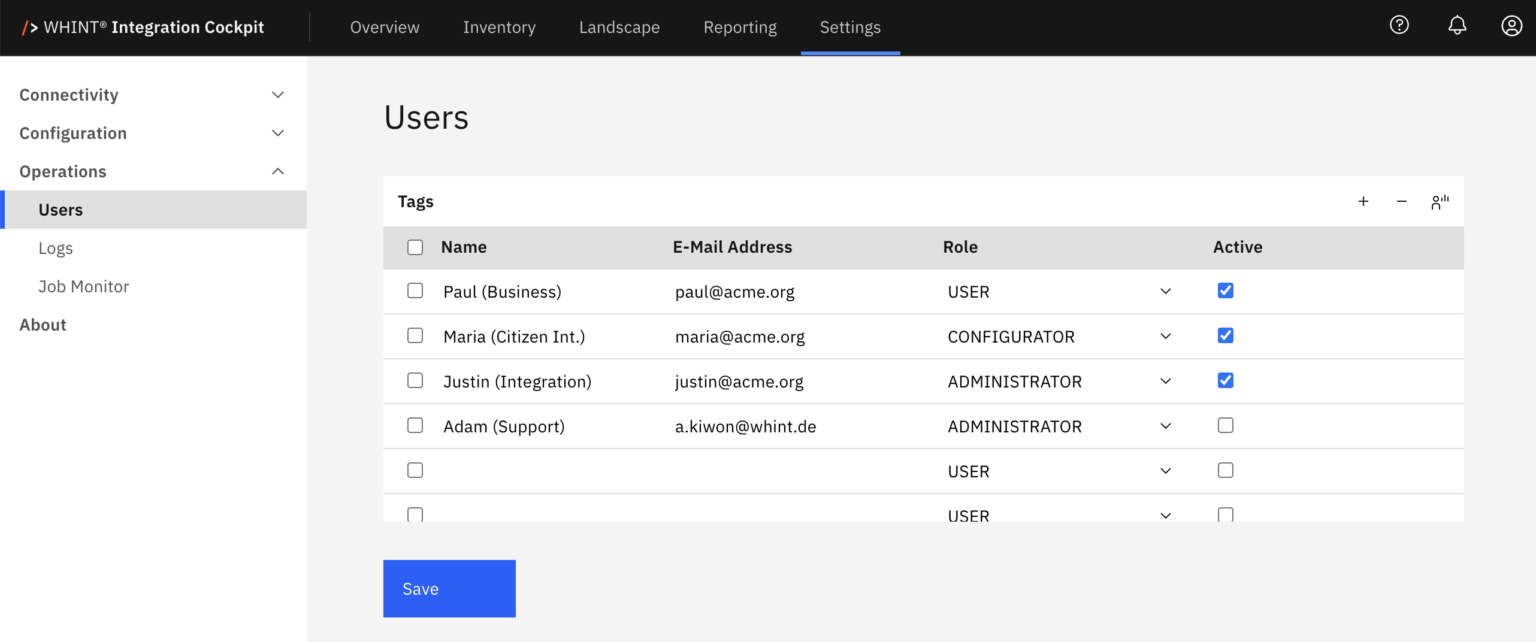Click the WHINT Integration Cockpit logo

point(144,27)
